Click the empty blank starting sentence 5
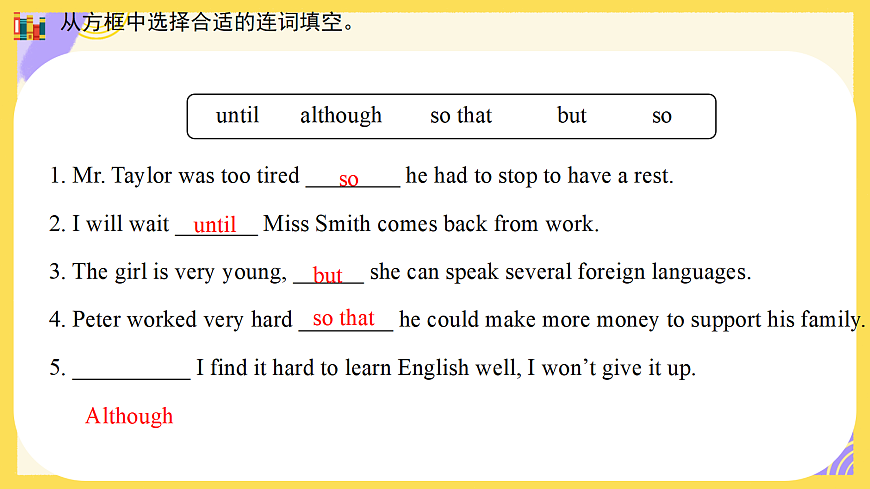The height and width of the screenshot is (489, 870). point(131,369)
